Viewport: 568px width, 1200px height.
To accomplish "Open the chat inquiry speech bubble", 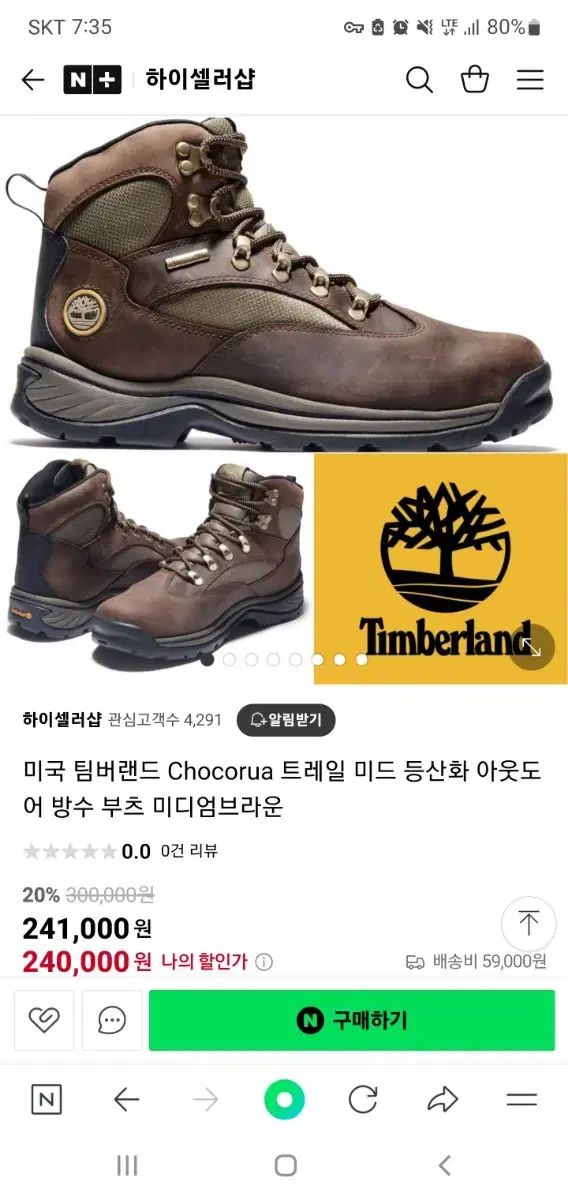I will pyautogui.click(x=112, y=1020).
